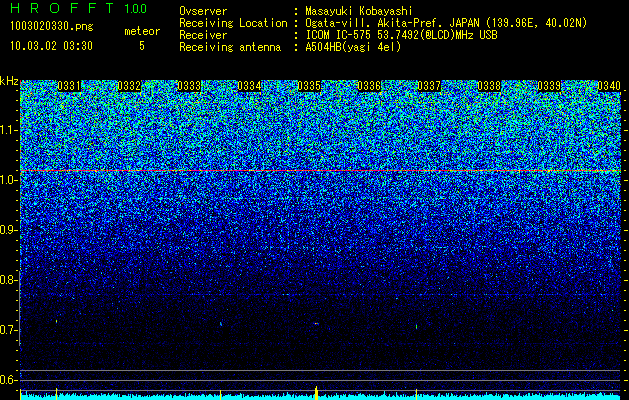Image resolution: width=629 pixels, height=400 pixels.
Task: Click the 0.6 frequency axis label
Action: coord(8,380)
